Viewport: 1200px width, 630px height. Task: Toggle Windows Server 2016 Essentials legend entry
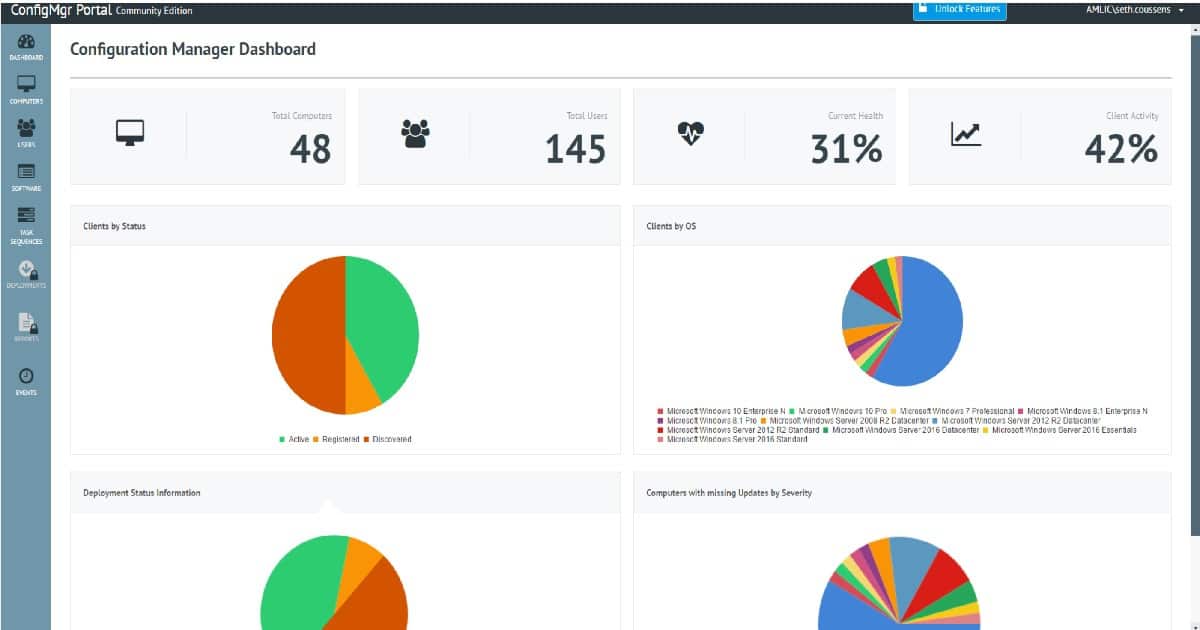point(1059,430)
